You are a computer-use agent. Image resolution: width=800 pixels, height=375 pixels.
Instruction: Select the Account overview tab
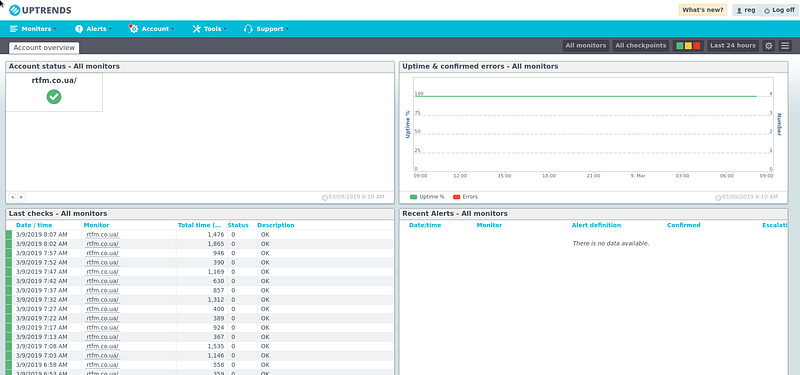[x=44, y=47]
